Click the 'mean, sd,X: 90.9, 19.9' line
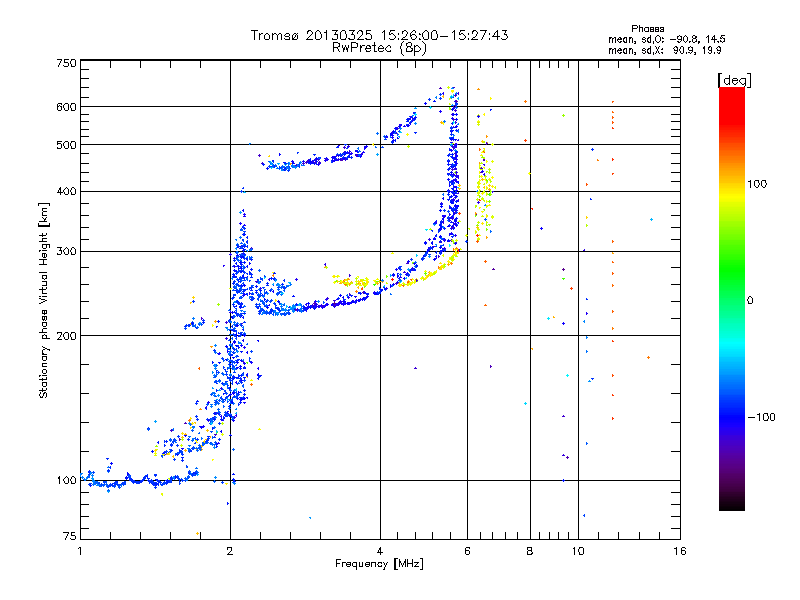Image resolution: width=800 pixels, height=600 pixels. coord(664,50)
